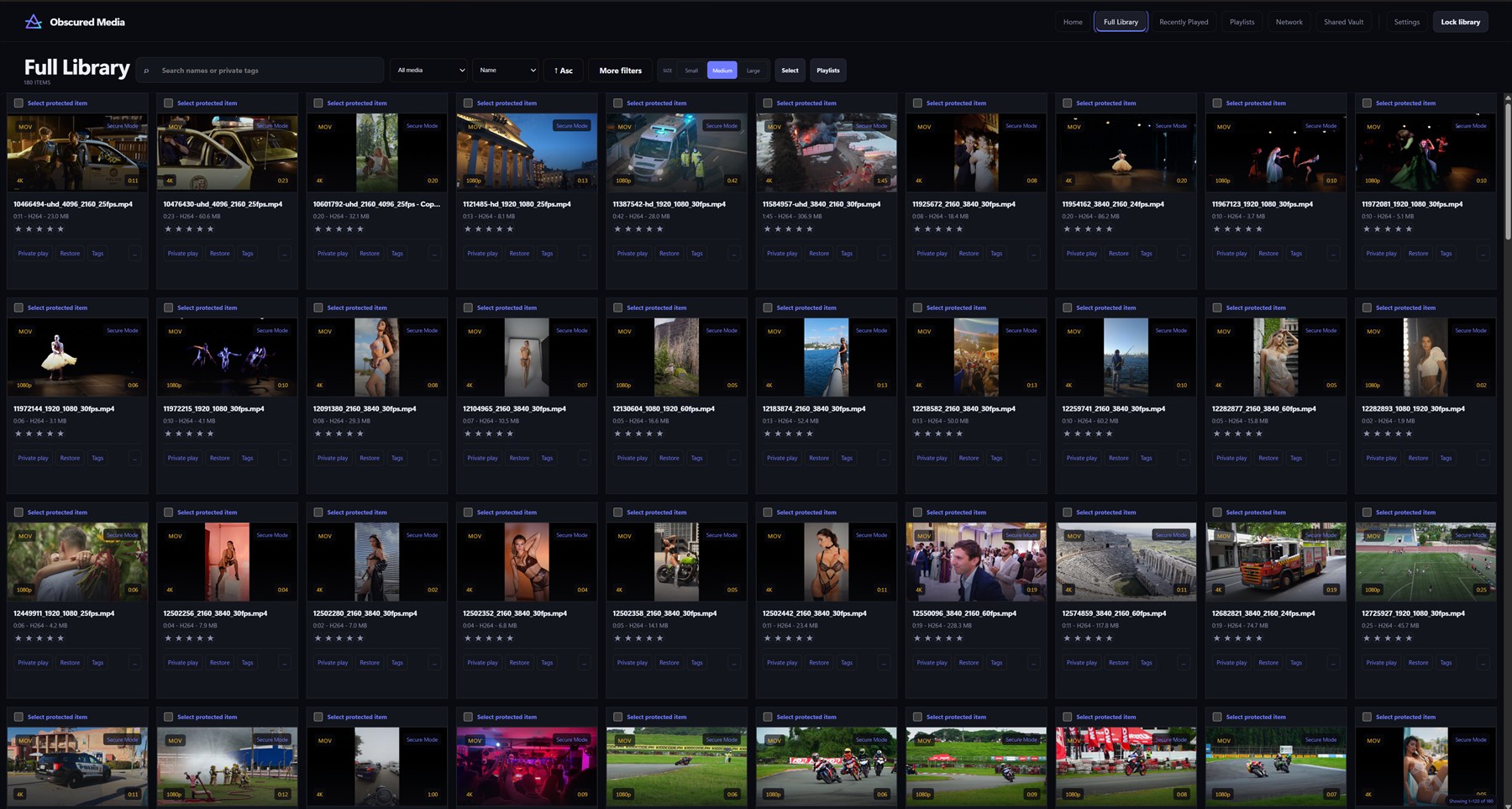Open Settings from top navigation
The height and width of the screenshot is (809, 1512).
[x=1406, y=22]
